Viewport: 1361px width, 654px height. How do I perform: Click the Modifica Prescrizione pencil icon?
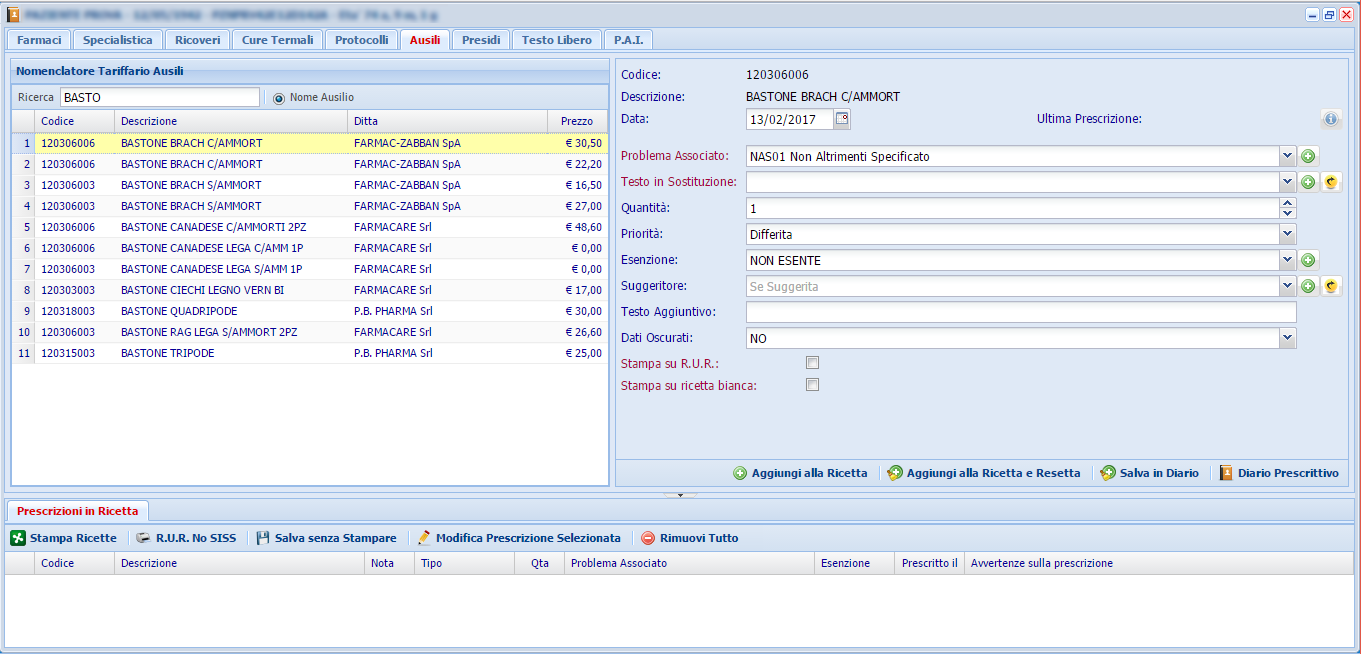tap(424, 538)
